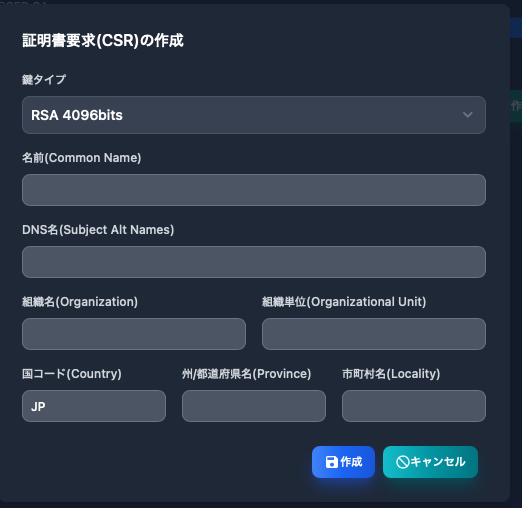Click the 作成 create button

coord(343,462)
